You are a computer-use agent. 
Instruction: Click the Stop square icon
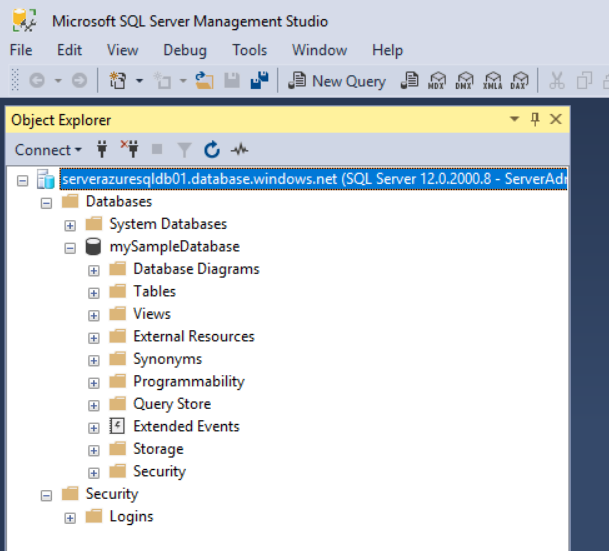(157, 149)
